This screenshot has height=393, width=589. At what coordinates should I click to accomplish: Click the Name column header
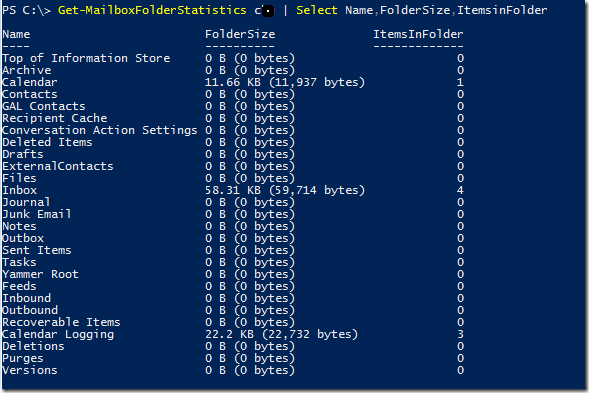click(16, 34)
